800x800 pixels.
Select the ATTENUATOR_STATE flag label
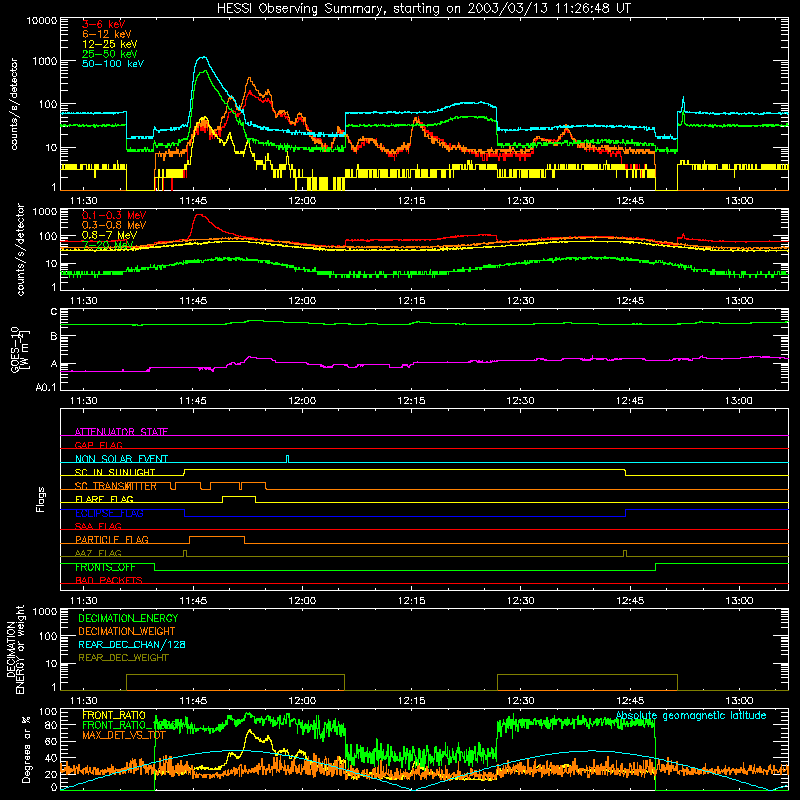121,432
